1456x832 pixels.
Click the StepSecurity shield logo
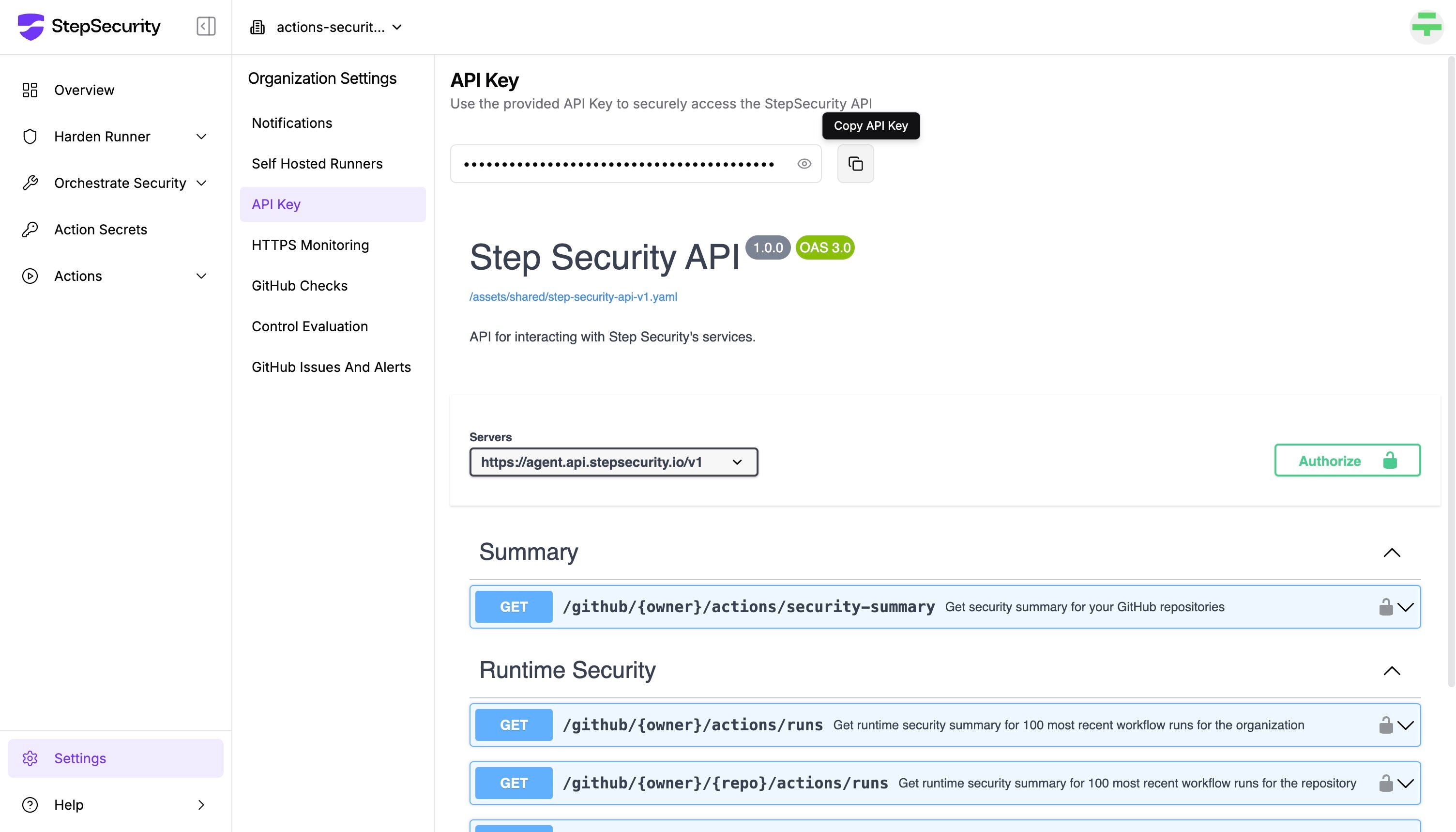31,26
